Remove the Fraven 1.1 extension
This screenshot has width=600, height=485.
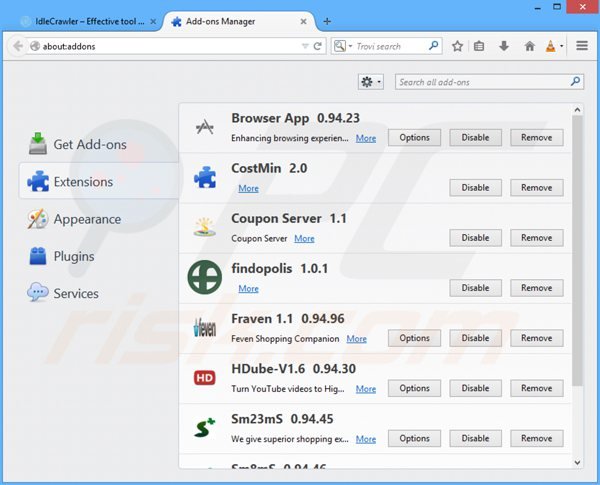point(536,338)
